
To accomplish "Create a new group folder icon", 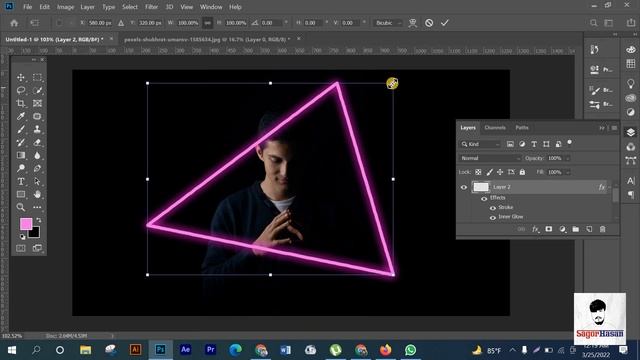I will click(x=576, y=229).
